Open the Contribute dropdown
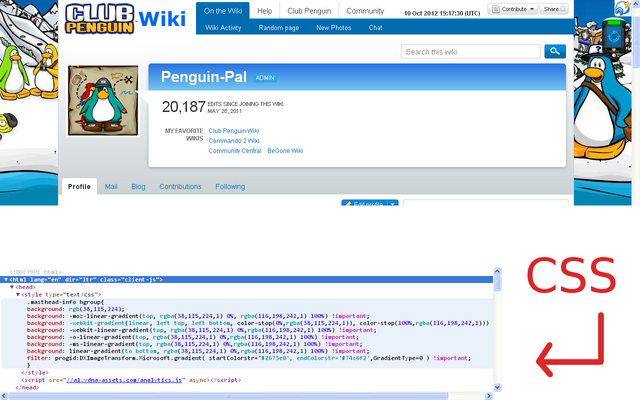Screen dimensions: 640x400 click(x=513, y=9)
